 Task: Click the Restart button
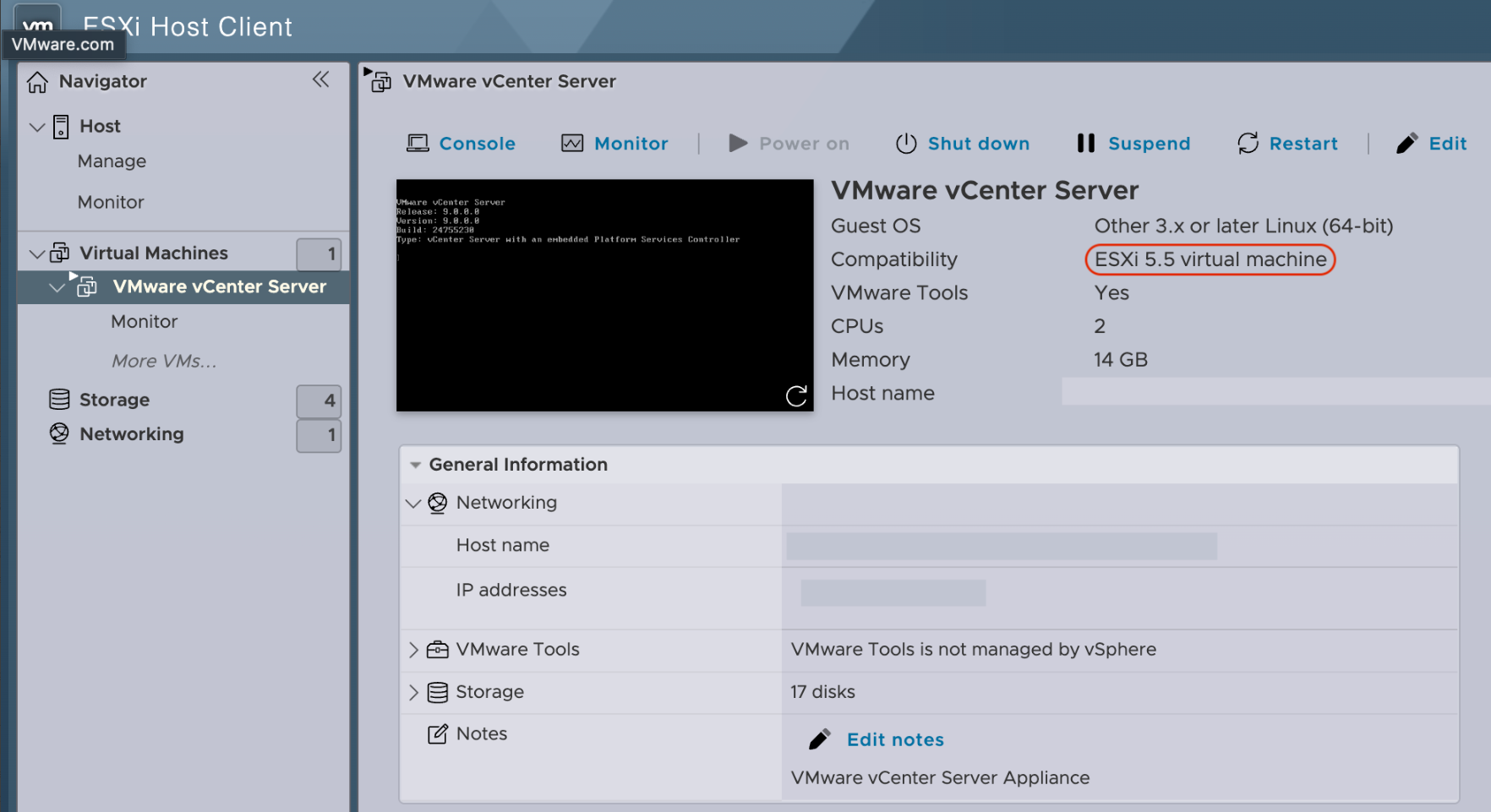pyautogui.click(x=1287, y=144)
